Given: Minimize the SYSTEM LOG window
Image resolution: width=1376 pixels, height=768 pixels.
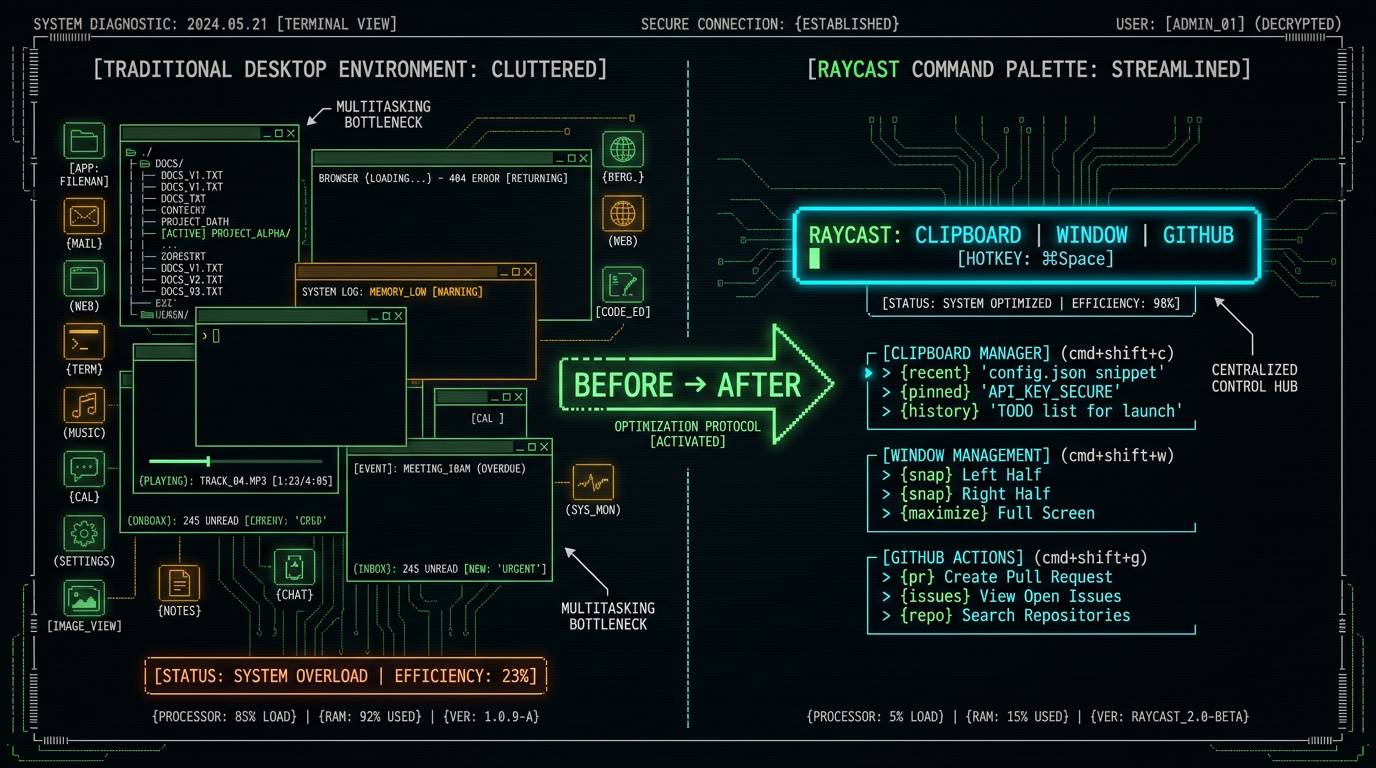Looking at the screenshot, I should pos(504,272).
